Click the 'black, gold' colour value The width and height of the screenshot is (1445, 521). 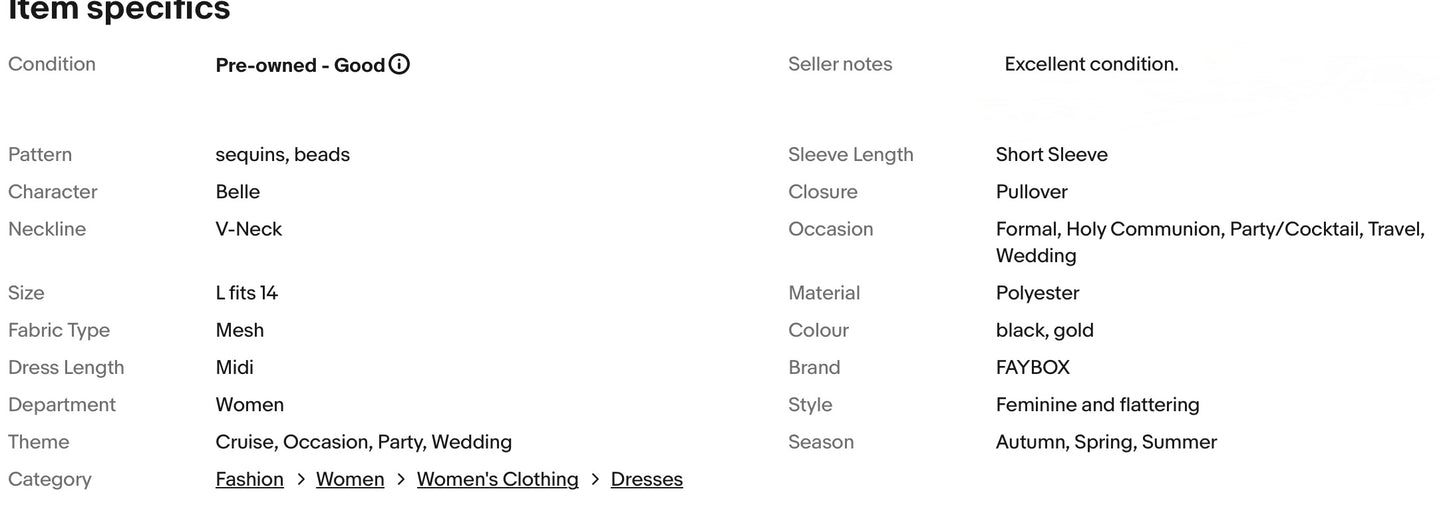click(x=1044, y=331)
